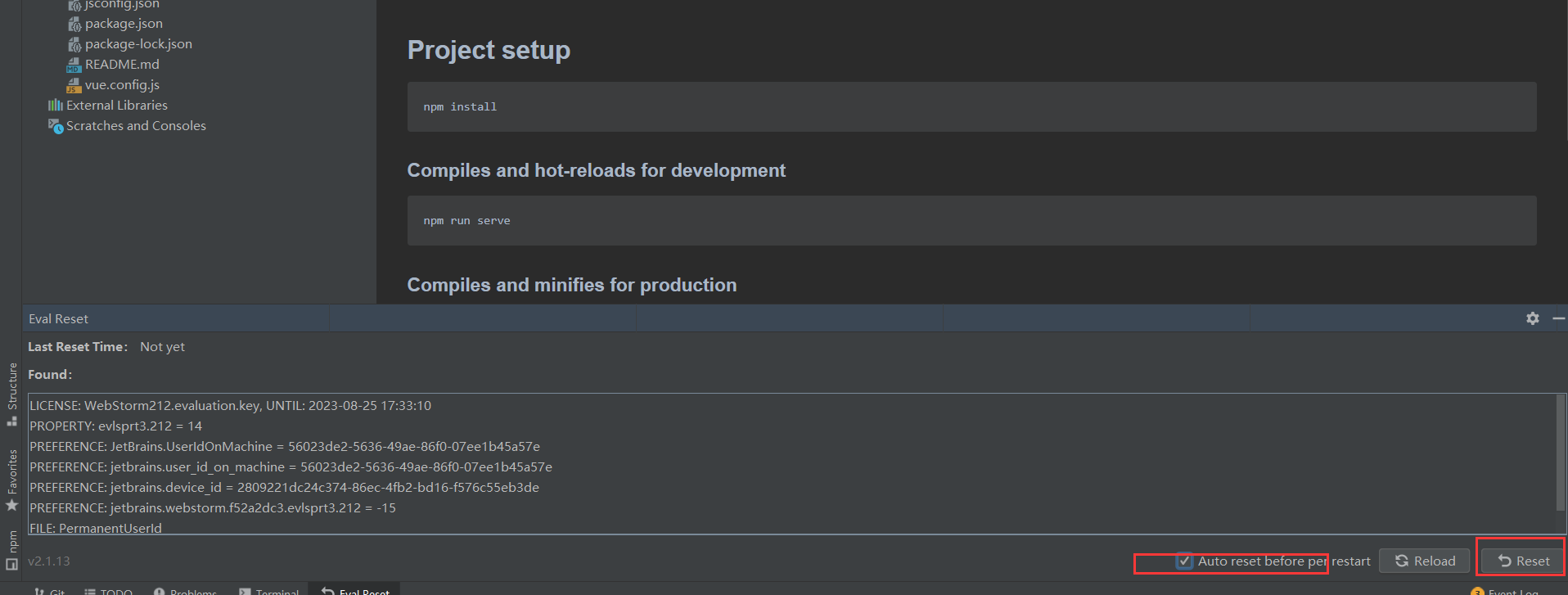
Task: Click the Reset button
Action: coord(1522,561)
